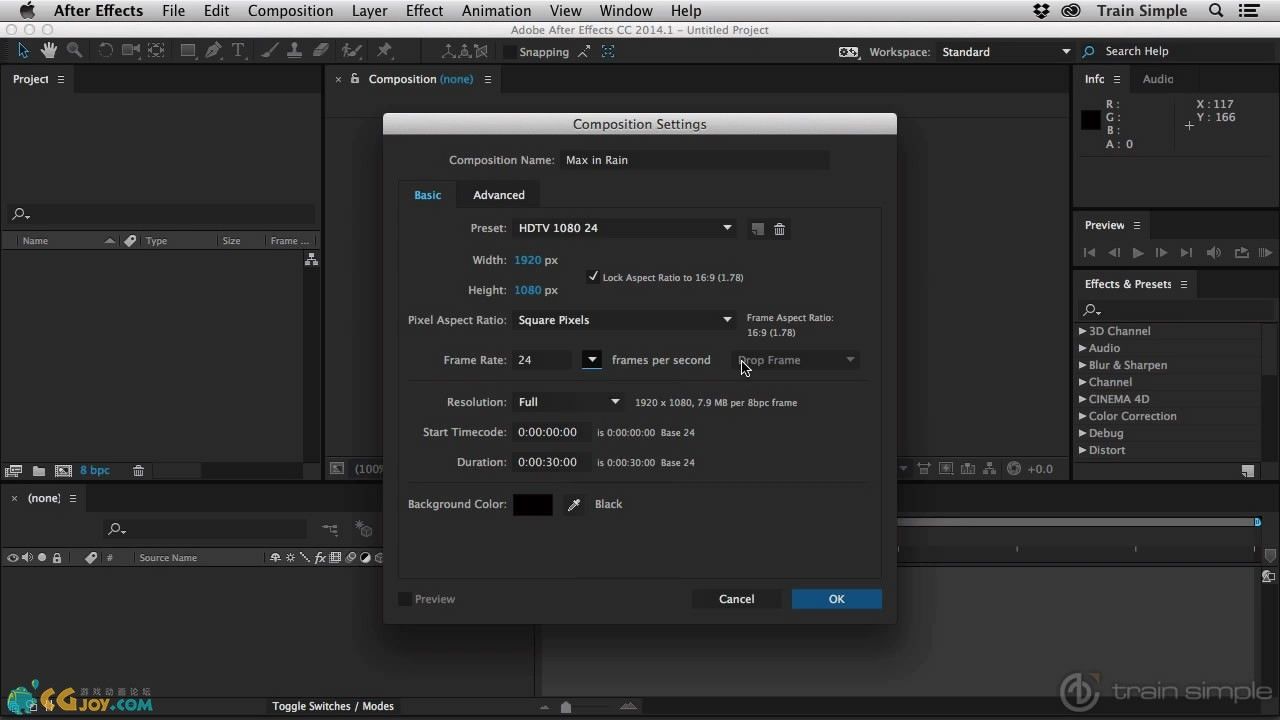Open the Effect menu
Screen dimensions: 1280x720
[x=425, y=11]
